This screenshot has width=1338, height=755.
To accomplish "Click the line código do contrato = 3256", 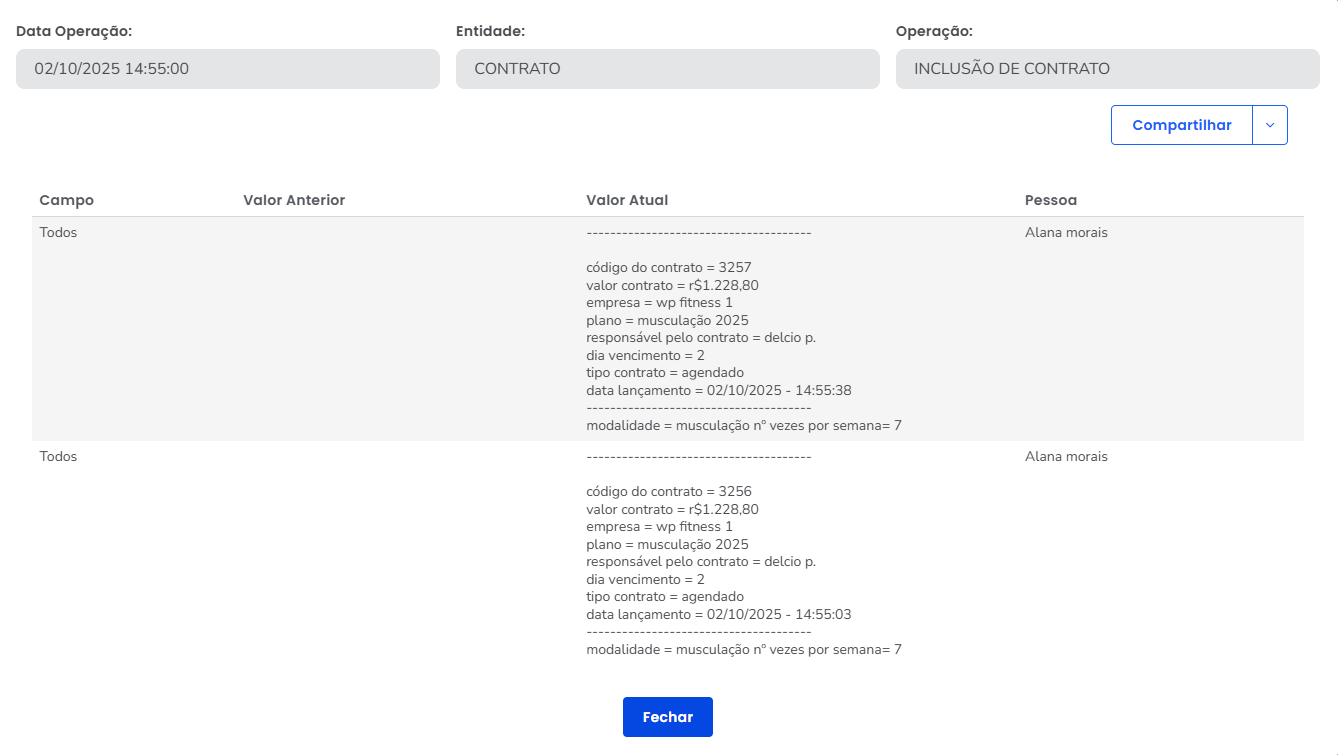I will (x=668, y=491).
